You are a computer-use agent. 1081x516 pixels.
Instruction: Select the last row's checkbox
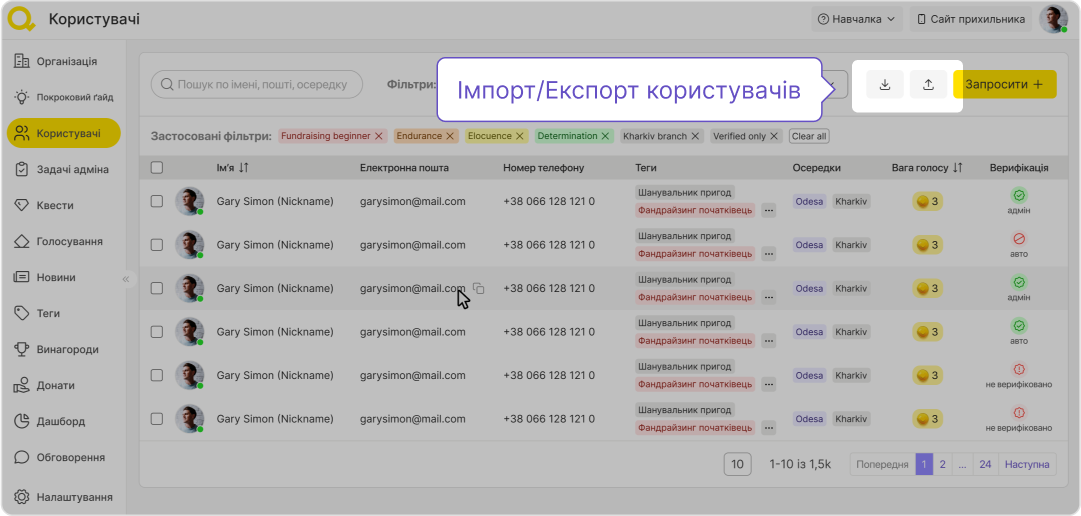pos(157,418)
